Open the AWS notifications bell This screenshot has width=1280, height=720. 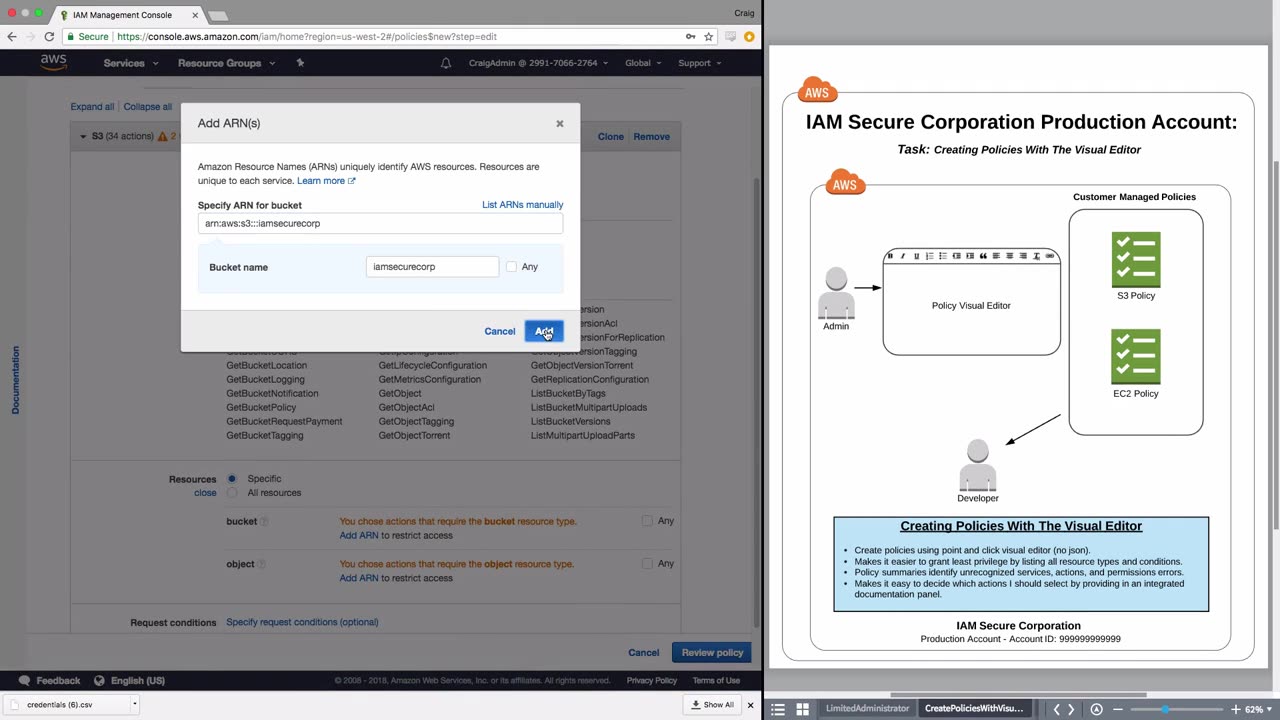446,63
